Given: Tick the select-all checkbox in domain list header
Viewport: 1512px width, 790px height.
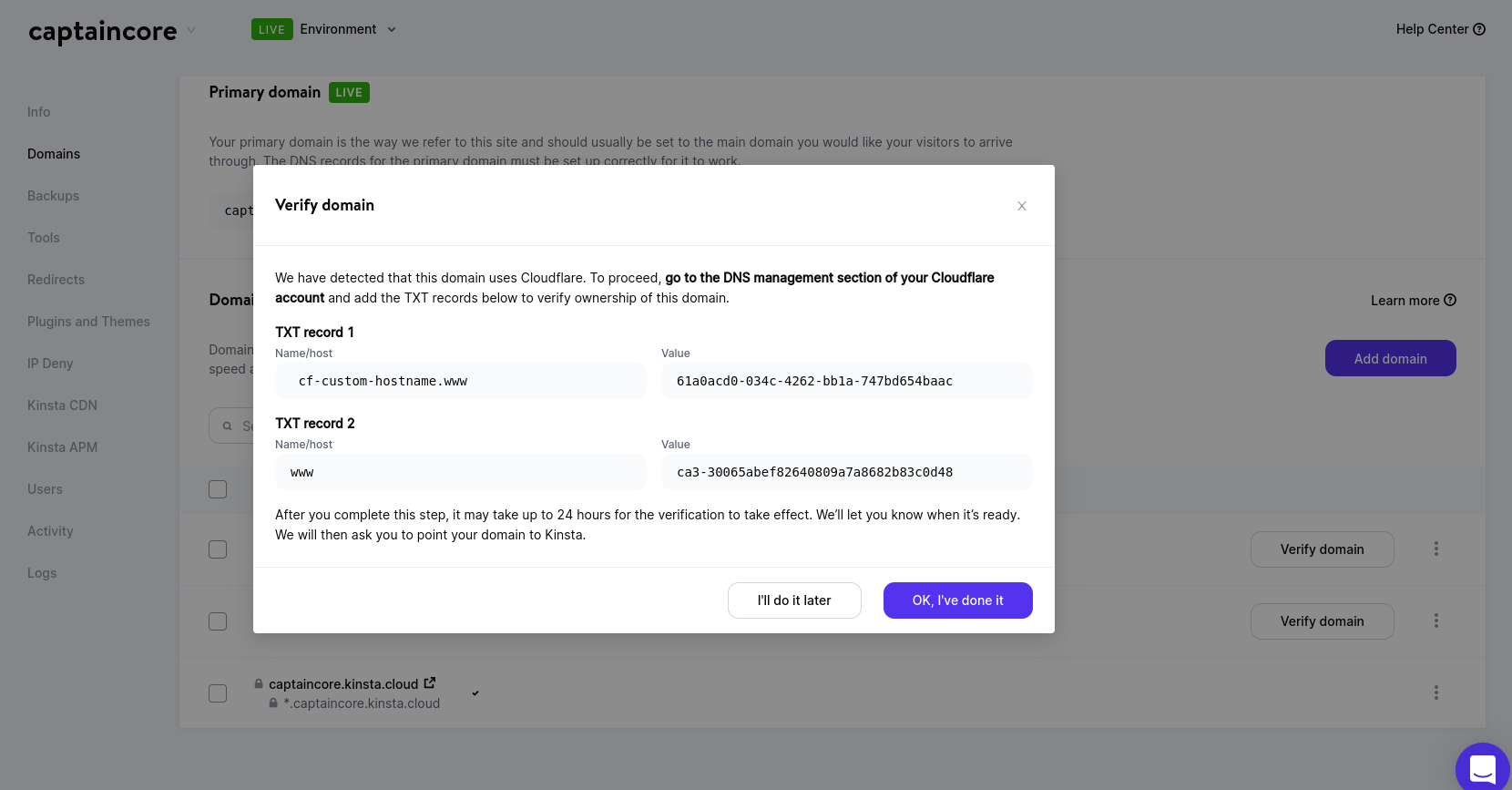Looking at the screenshot, I should coord(218,489).
